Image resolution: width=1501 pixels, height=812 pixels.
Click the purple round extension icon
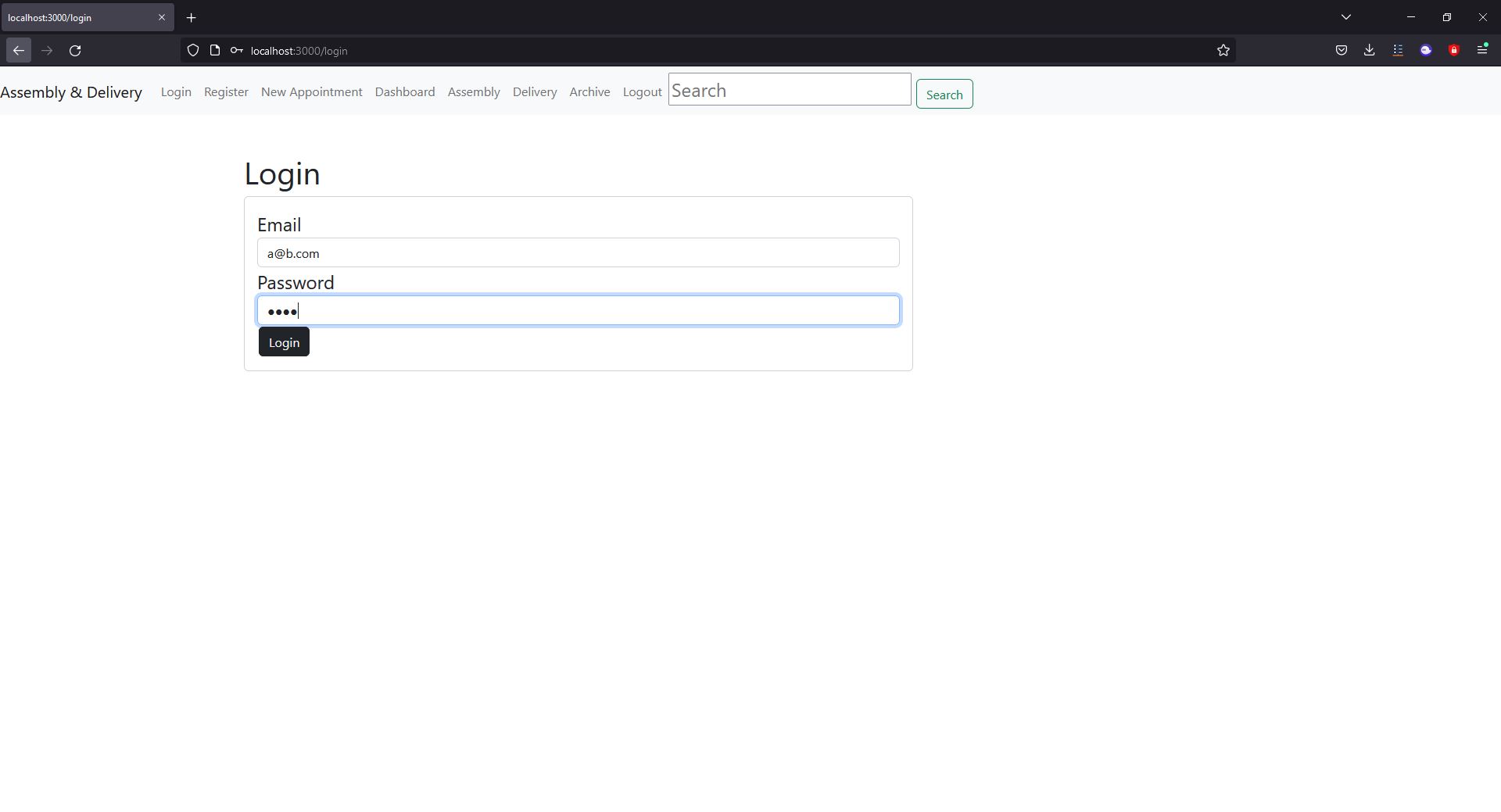click(x=1426, y=51)
